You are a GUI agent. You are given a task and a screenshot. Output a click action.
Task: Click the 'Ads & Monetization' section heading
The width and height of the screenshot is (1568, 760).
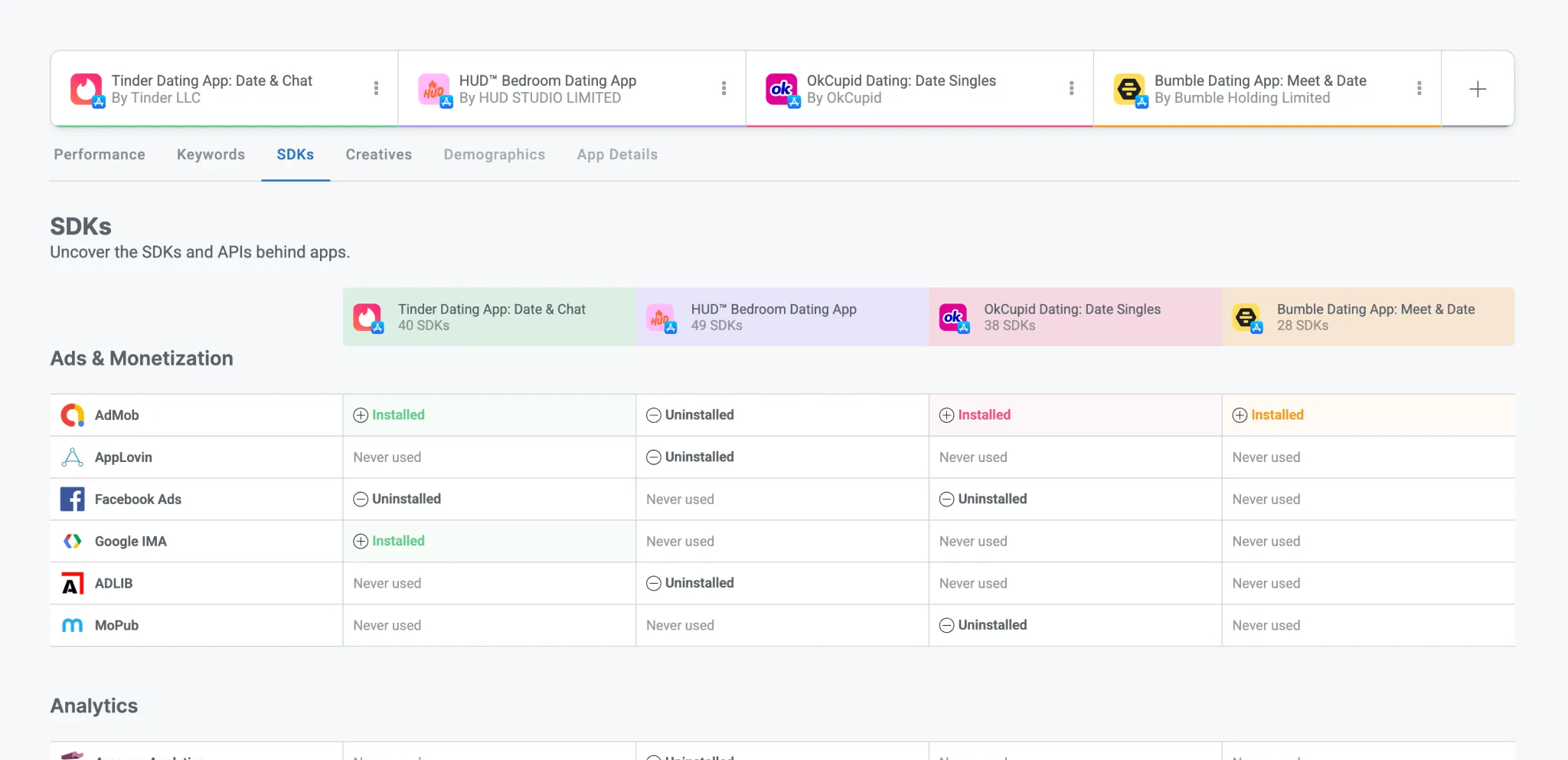142,359
